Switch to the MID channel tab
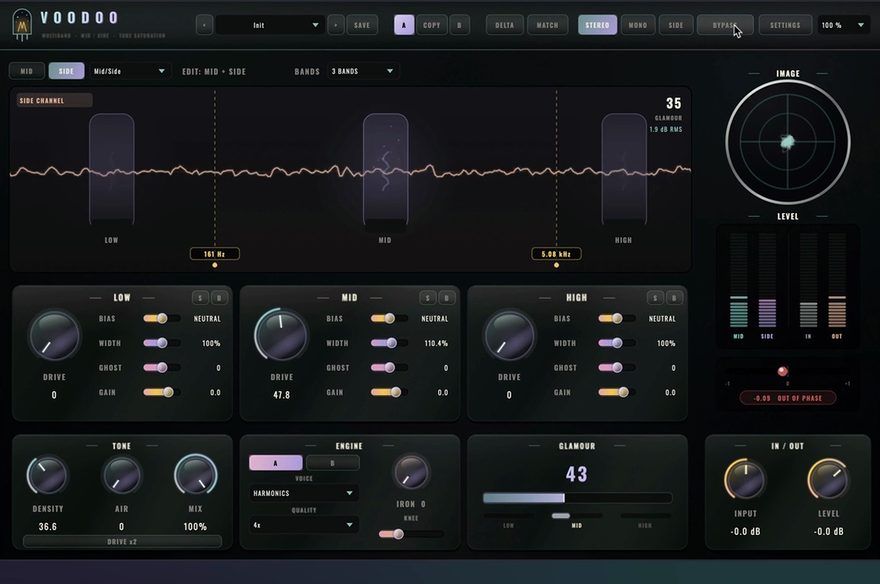Image resolution: width=880 pixels, height=584 pixels. pyautogui.click(x=26, y=71)
